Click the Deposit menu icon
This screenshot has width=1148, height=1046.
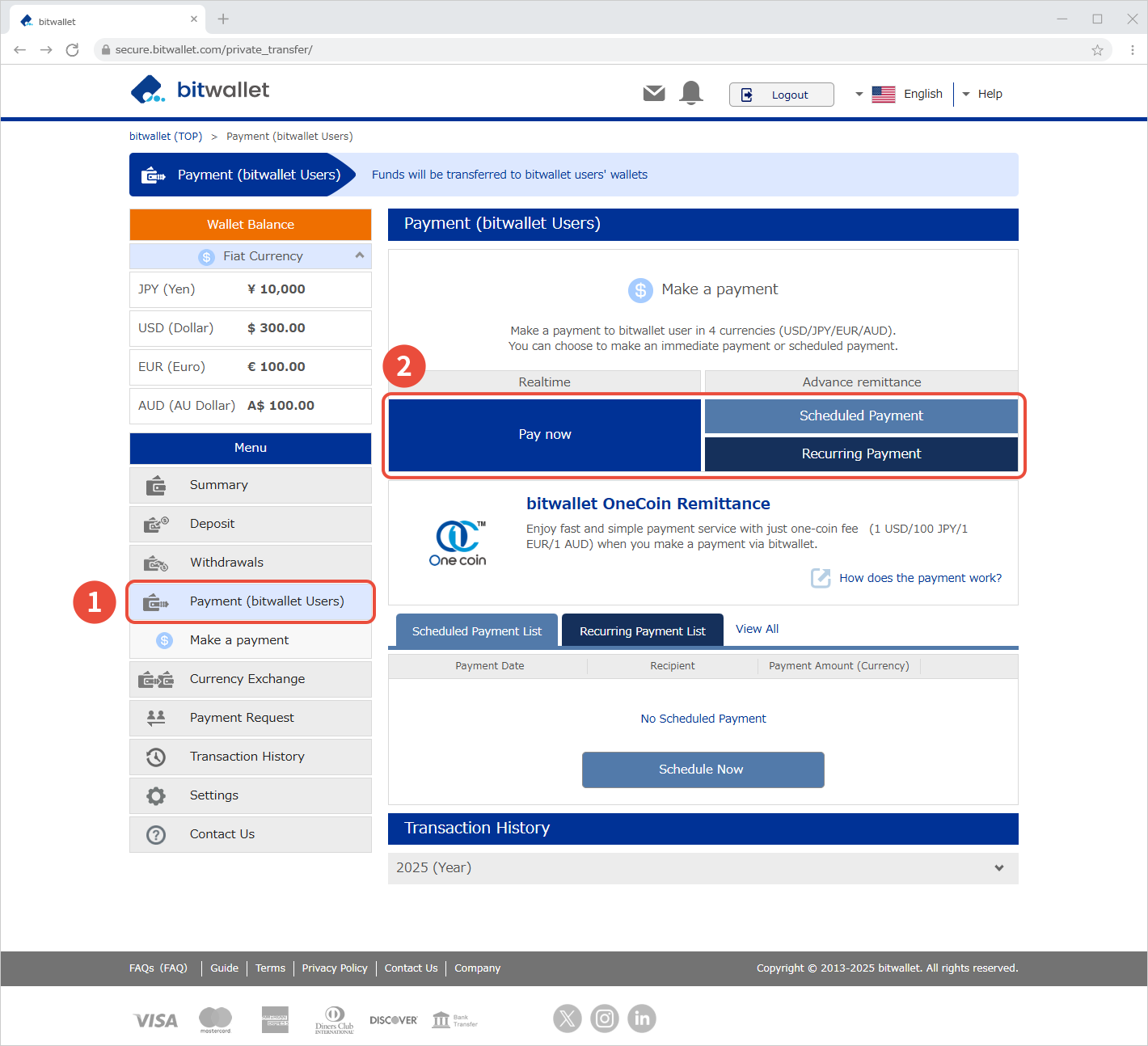coord(156,524)
